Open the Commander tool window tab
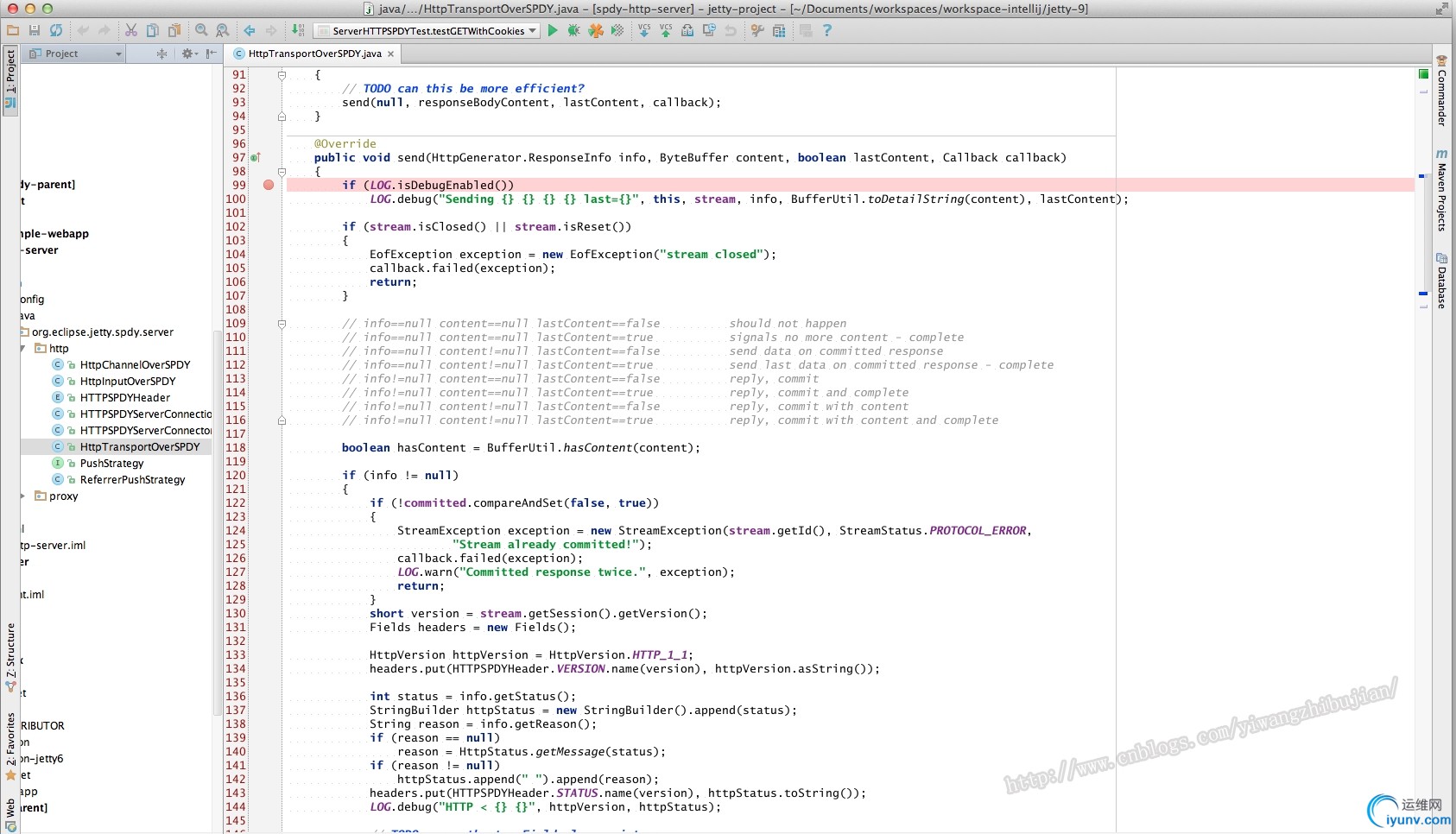This screenshot has height=834, width=1456. pyautogui.click(x=1441, y=91)
